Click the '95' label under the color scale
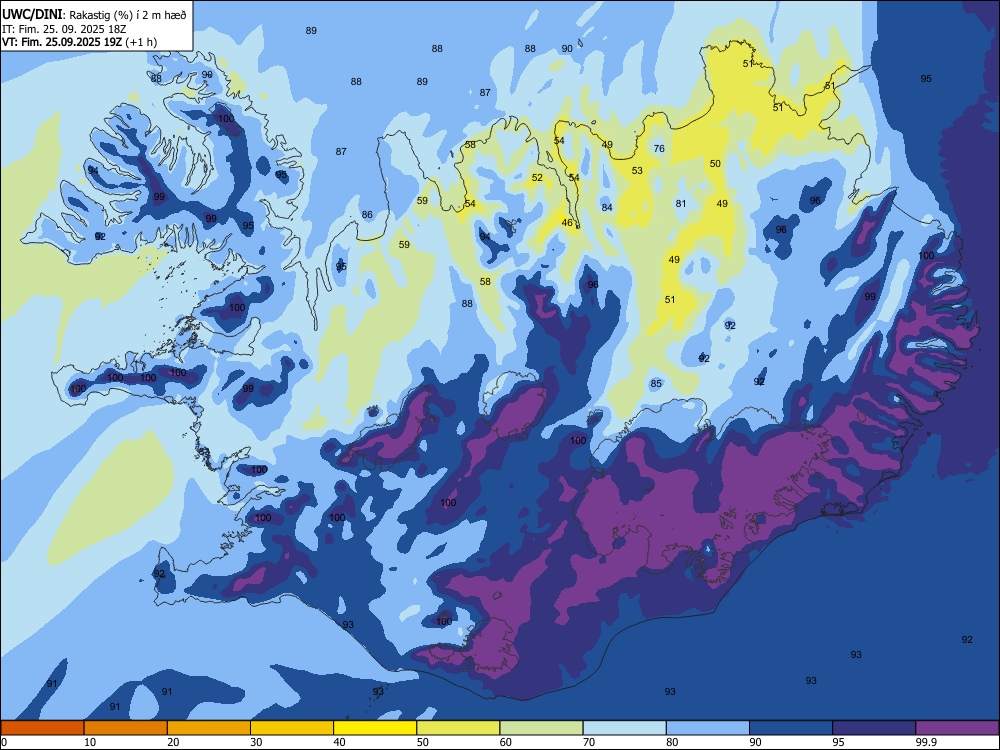Screen dimensions: 1000x750 838,742
